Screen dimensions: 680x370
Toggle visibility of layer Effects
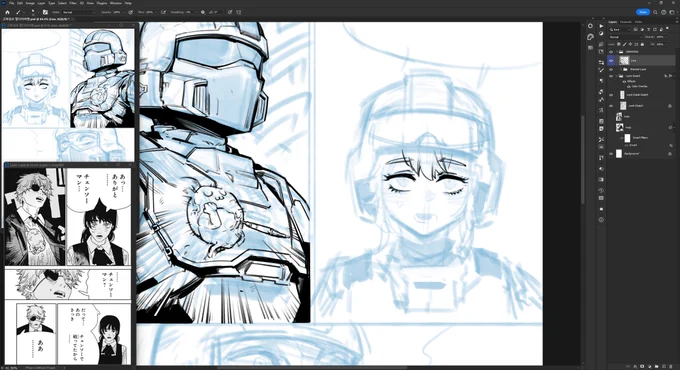point(624,82)
